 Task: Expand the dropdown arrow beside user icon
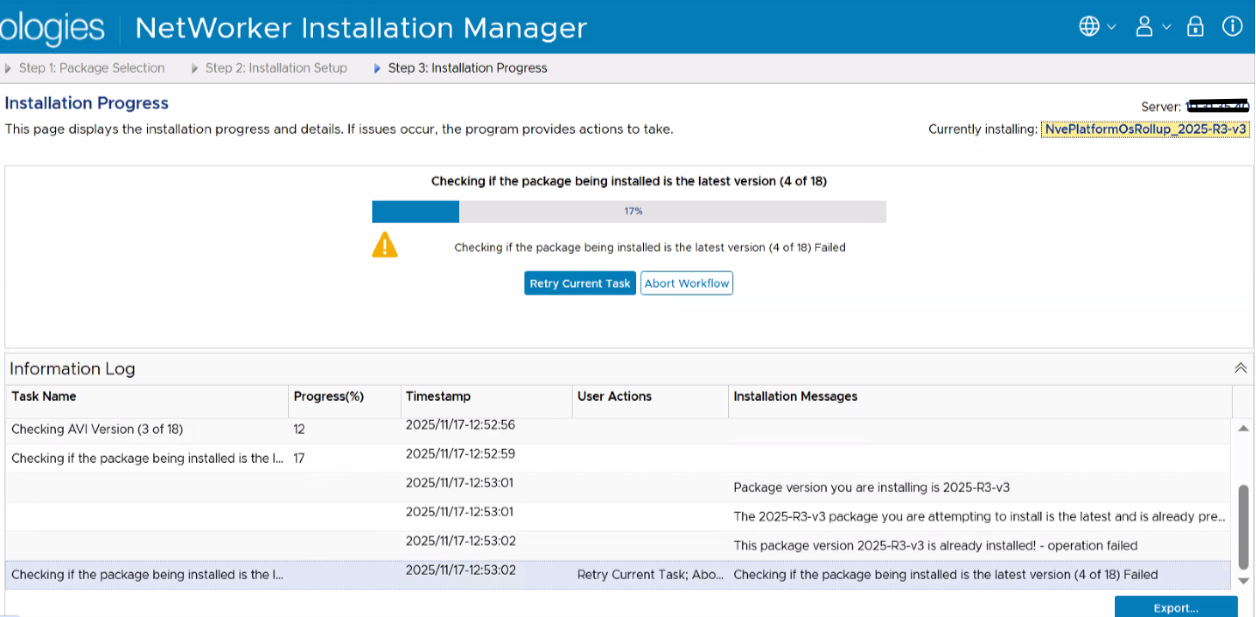[1166, 28]
